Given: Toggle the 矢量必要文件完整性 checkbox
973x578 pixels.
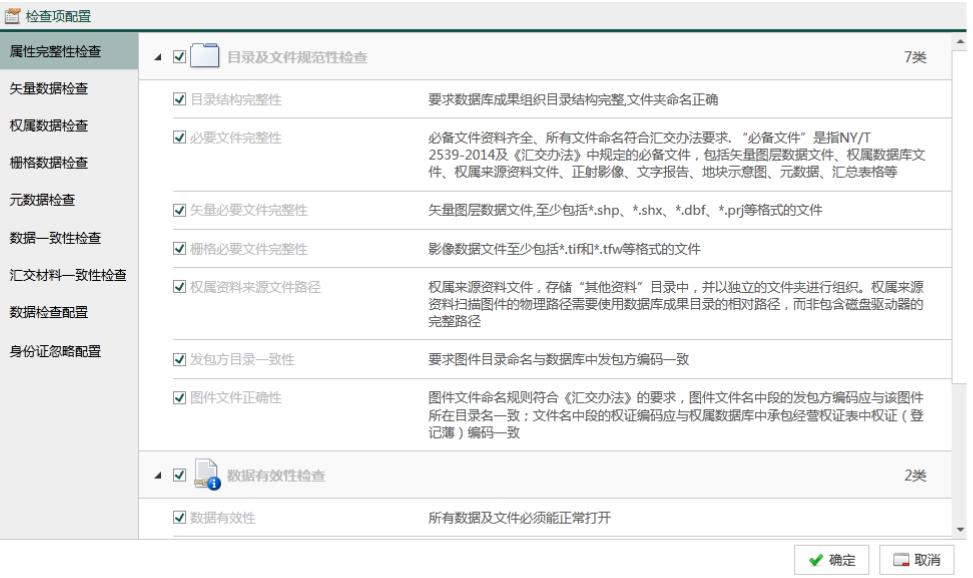Looking at the screenshot, I should pyautogui.click(x=180, y=210).
